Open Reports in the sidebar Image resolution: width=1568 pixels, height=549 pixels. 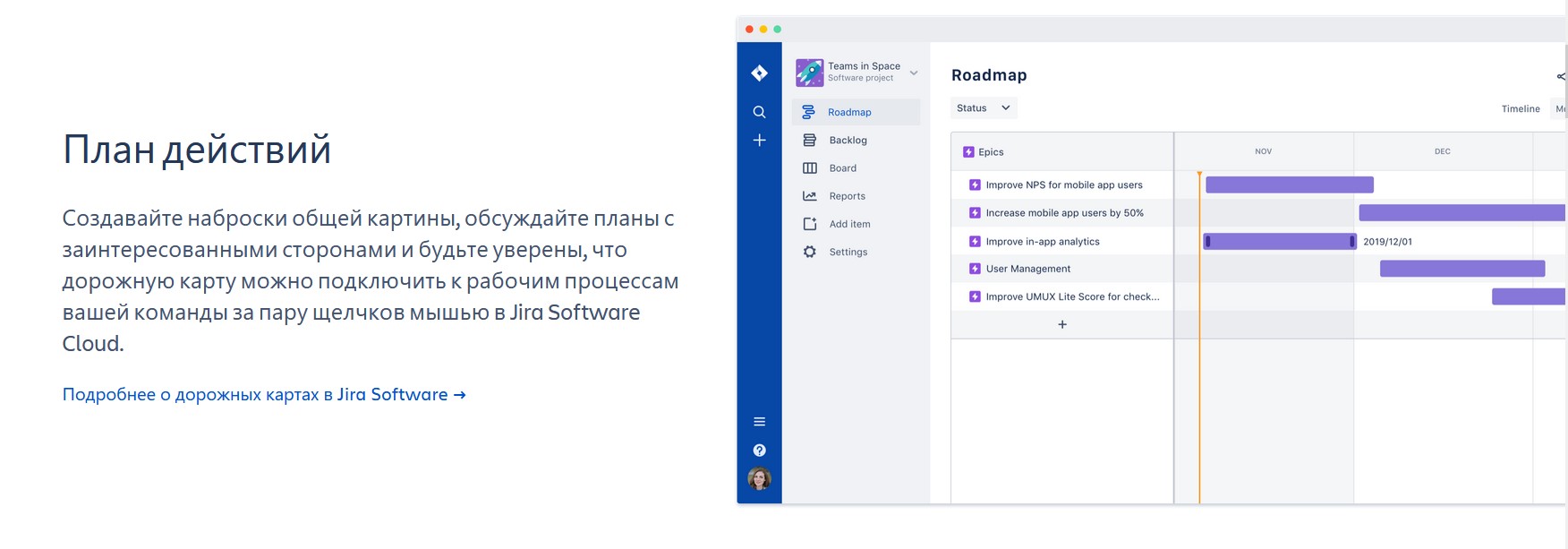click(847, 196)
